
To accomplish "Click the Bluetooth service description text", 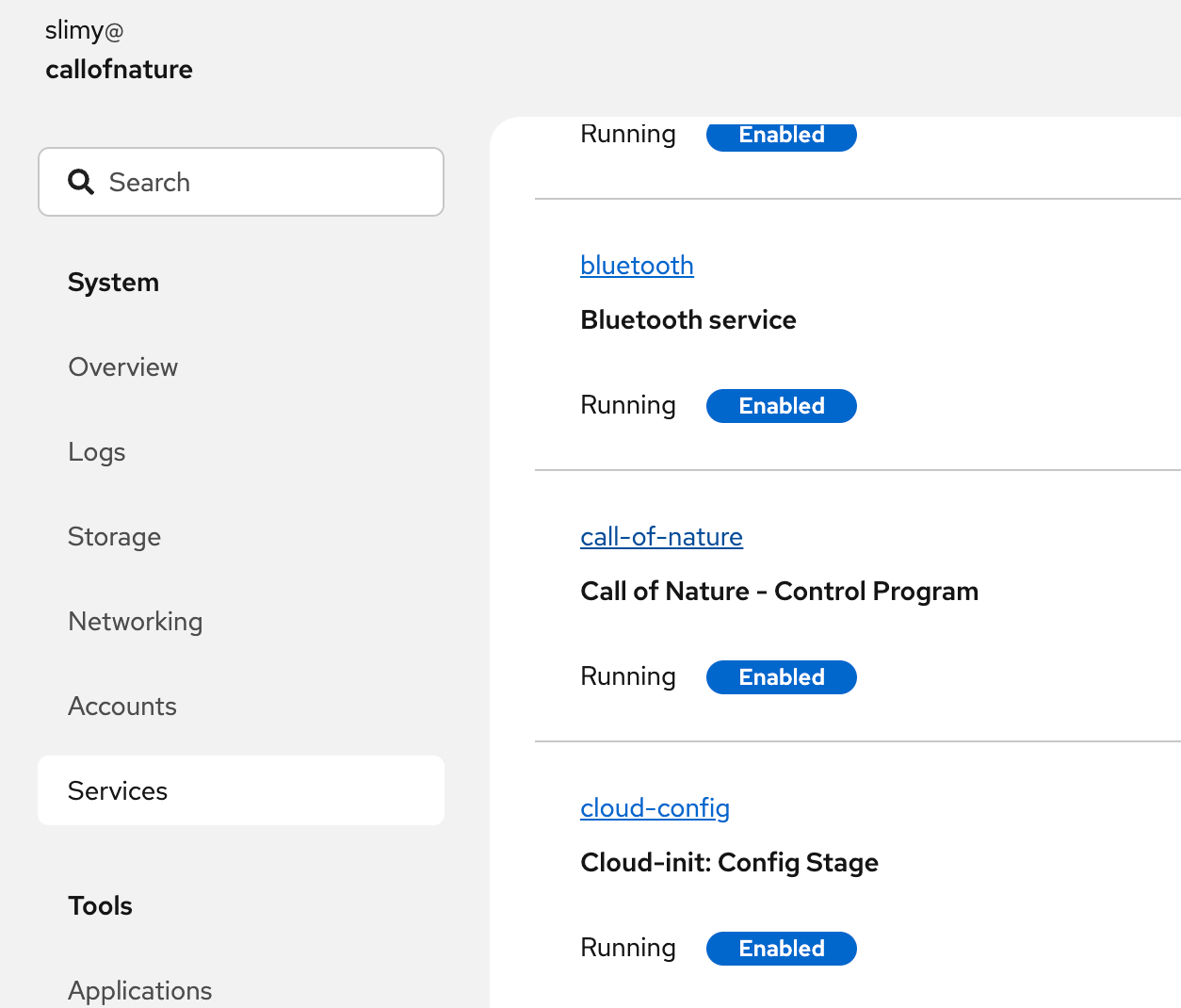I will [688, 320].
